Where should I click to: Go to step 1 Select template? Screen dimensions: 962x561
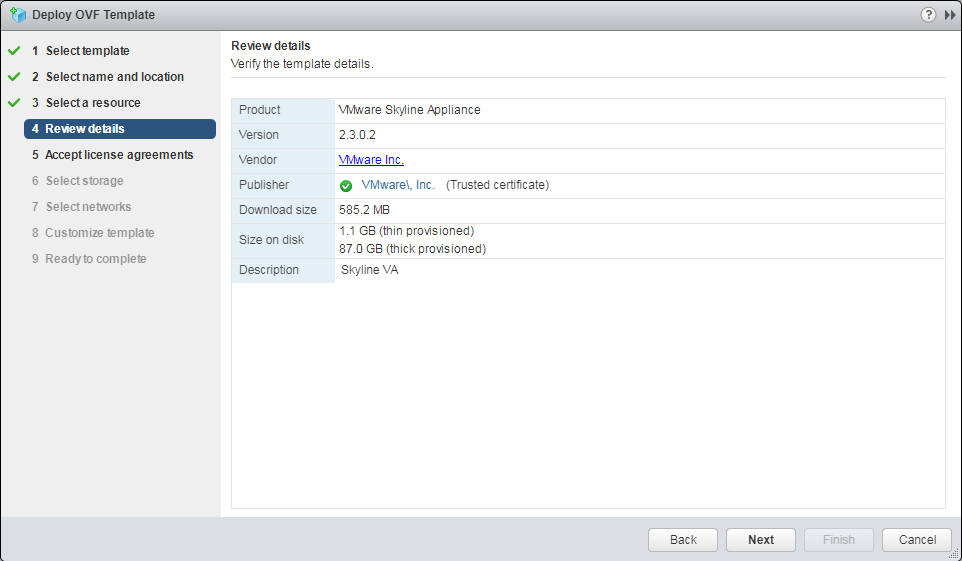point(80,51)
